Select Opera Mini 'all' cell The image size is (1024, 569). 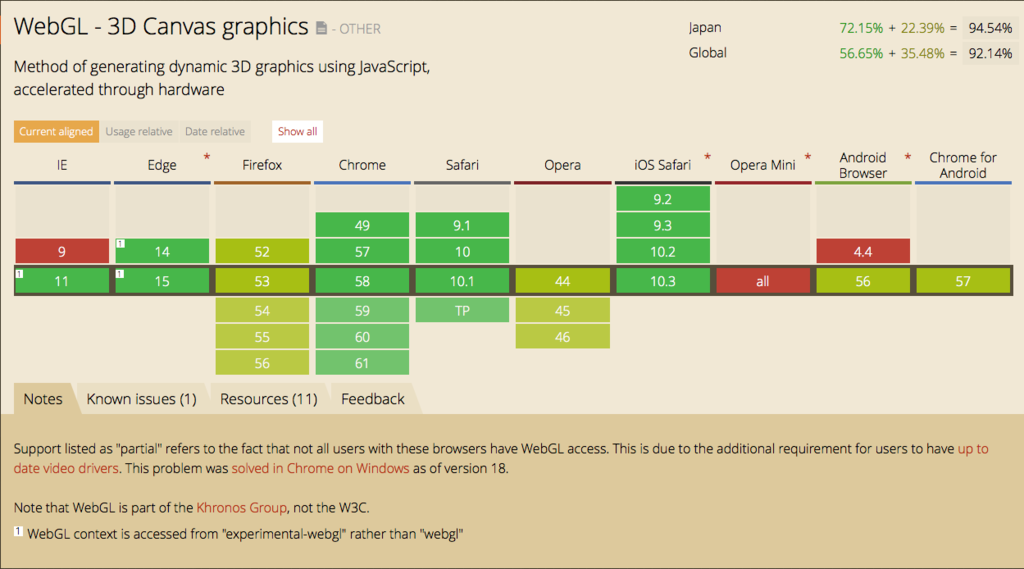coord(763,282)
